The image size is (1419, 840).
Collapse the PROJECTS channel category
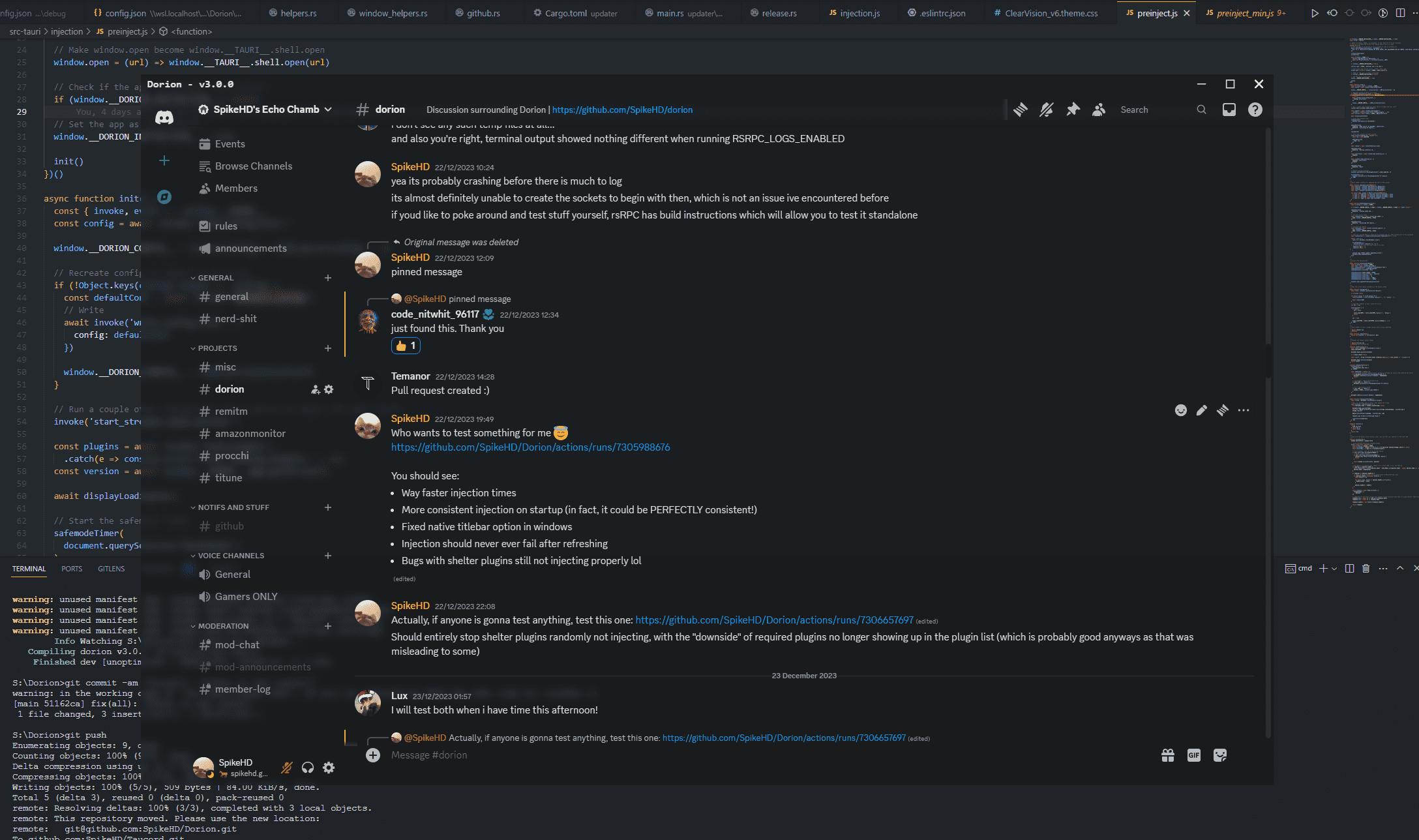click(x=217, y=348)
